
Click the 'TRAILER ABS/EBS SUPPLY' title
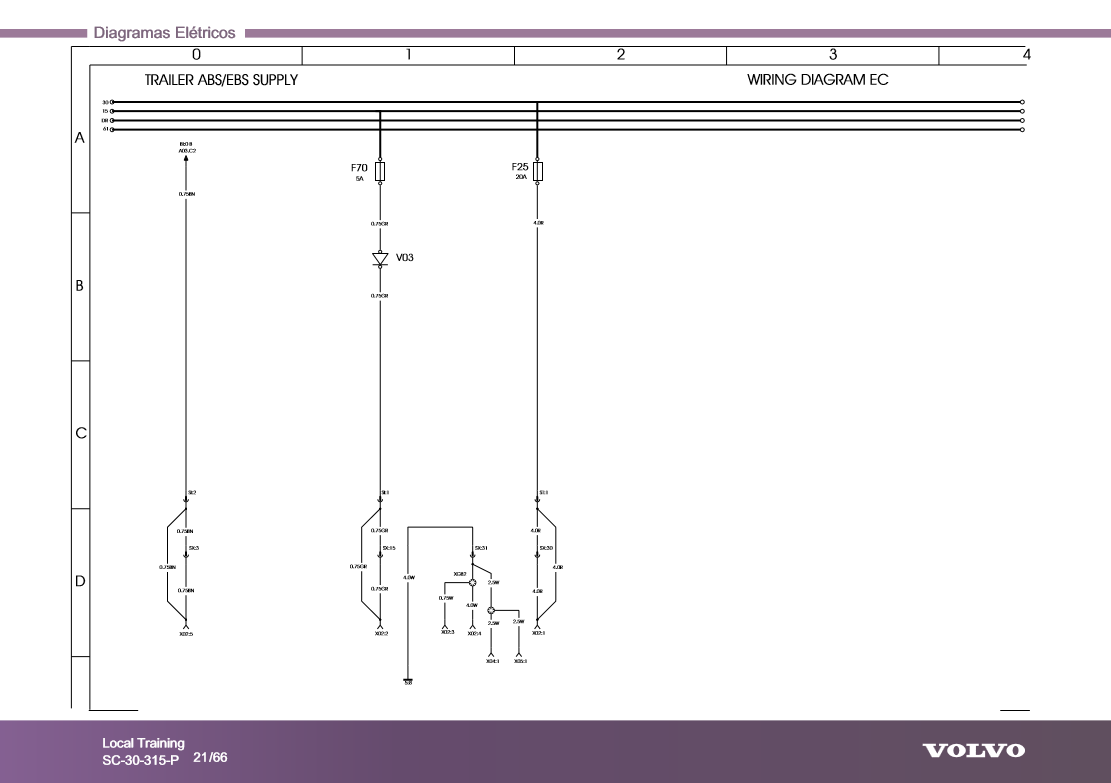[x=221, y=80]
